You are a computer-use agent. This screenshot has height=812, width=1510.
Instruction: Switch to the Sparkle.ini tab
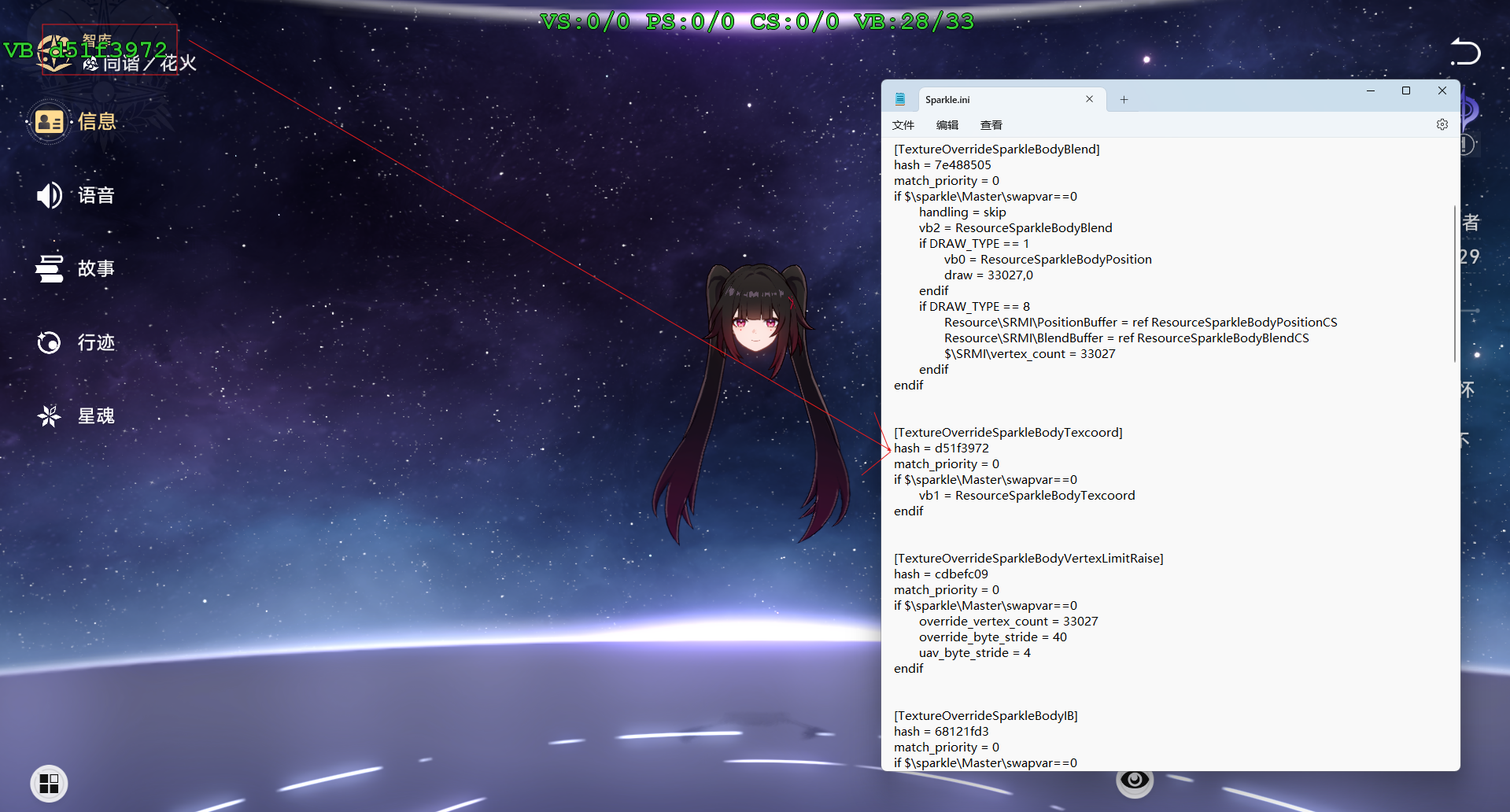click(x=1011, y=99)
